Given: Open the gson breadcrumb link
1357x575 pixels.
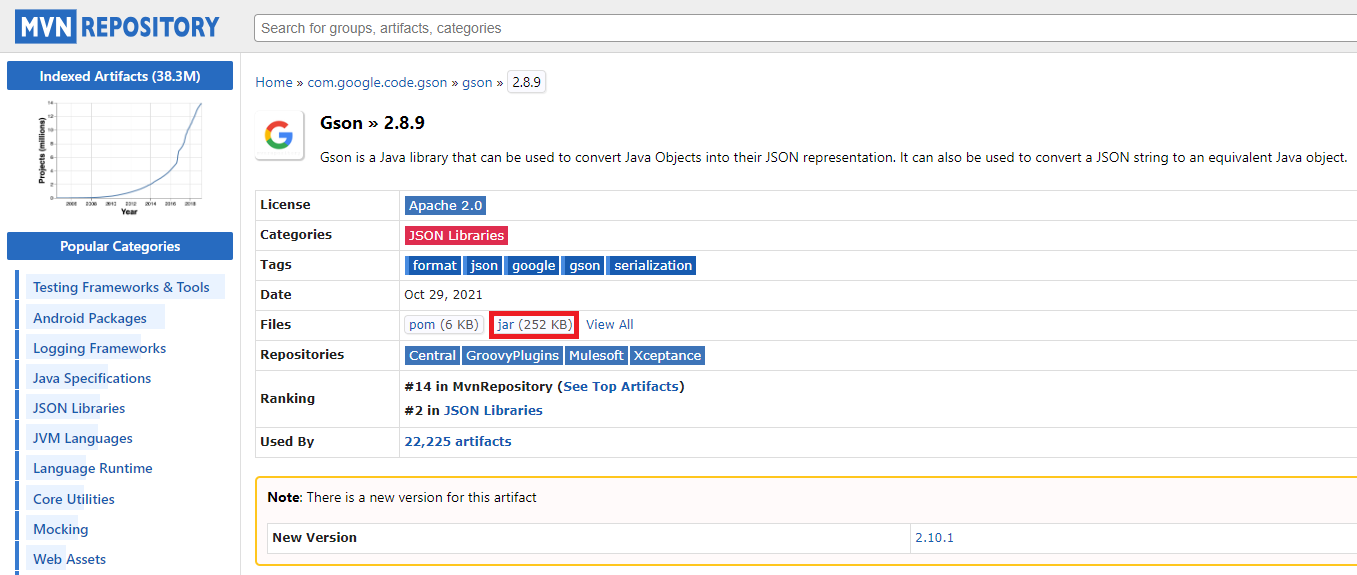Looking at the screenshot, I should 477,82.
